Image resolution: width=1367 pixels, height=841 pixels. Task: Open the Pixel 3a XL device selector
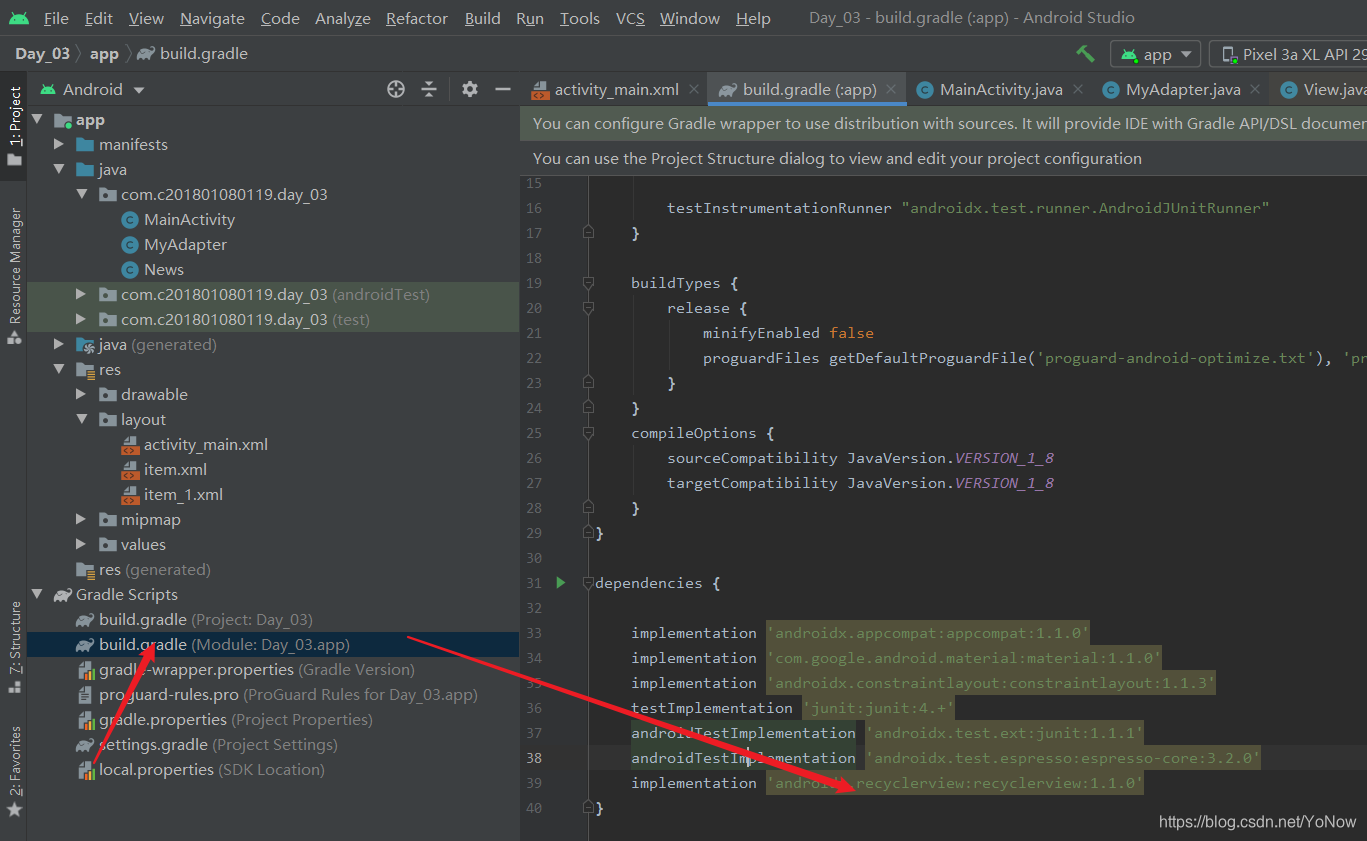tap(1290, 54)
